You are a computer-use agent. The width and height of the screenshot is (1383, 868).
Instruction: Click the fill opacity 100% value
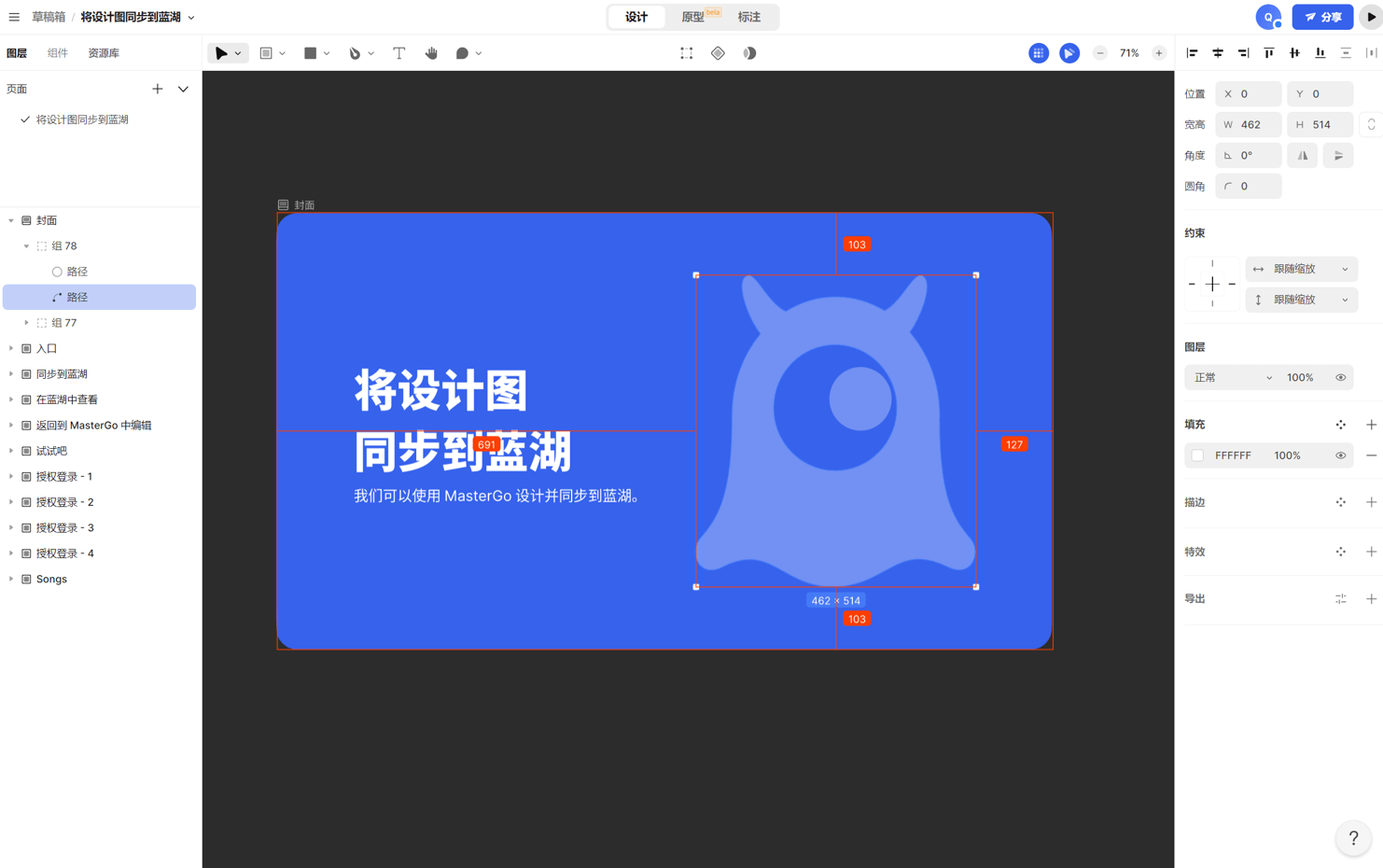pyautogui.click(x=1288, y=455)
